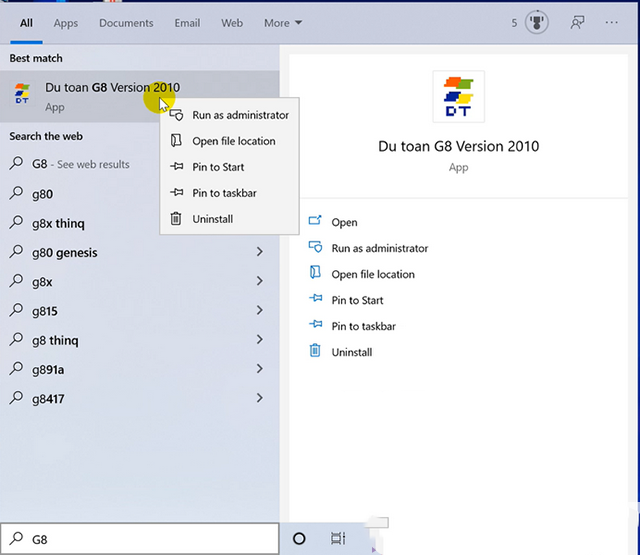Click shield icon beside context menu Run as administrator

pyautogui.click(x=176, y=115)
